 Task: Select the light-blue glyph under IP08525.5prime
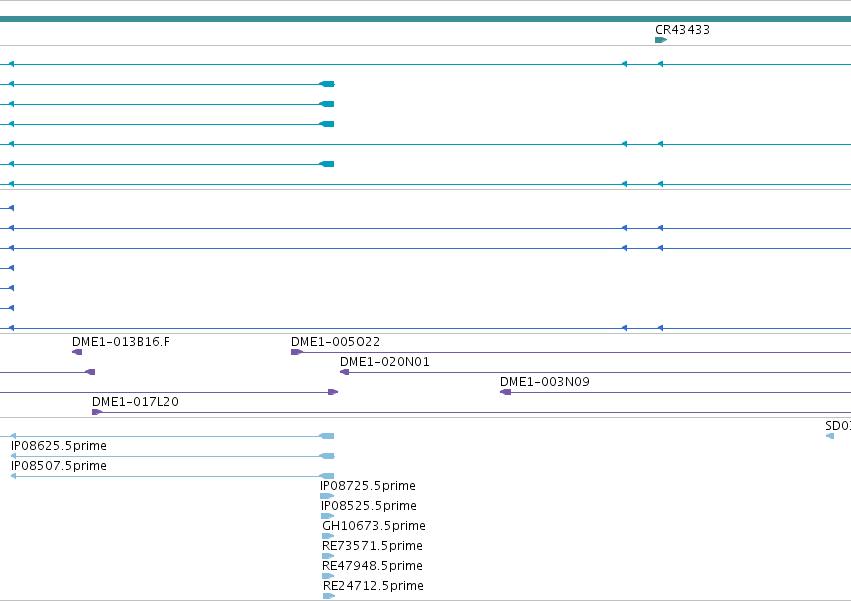[328, 516]
